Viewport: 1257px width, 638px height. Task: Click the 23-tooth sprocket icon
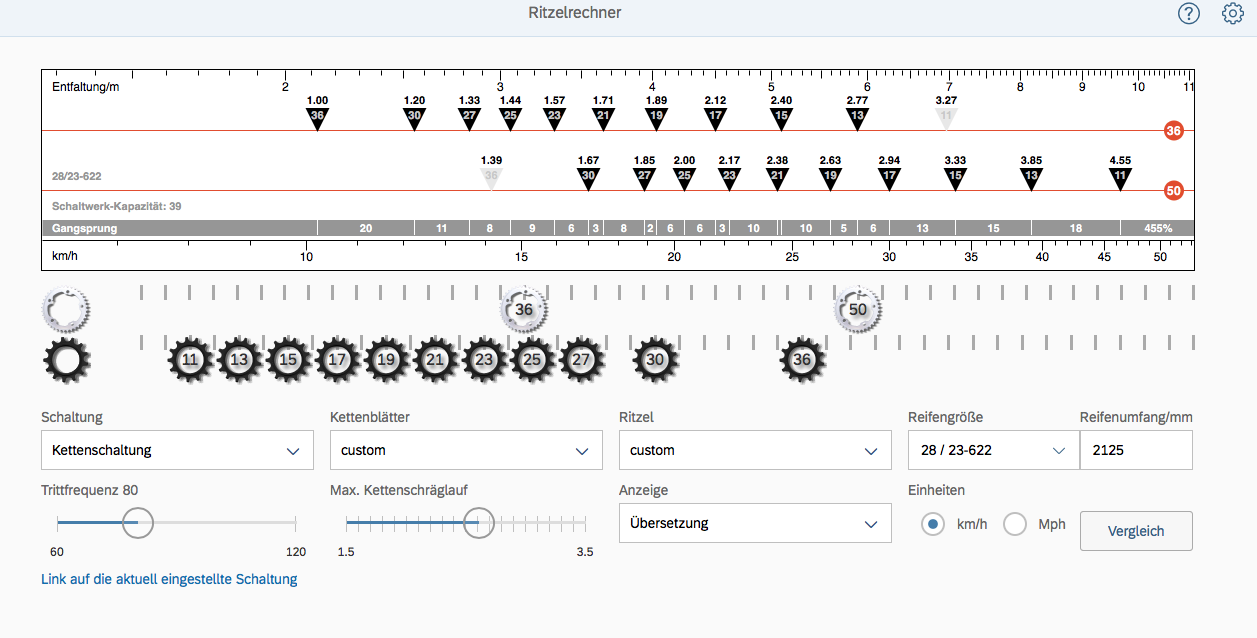[x=484, y=360]
